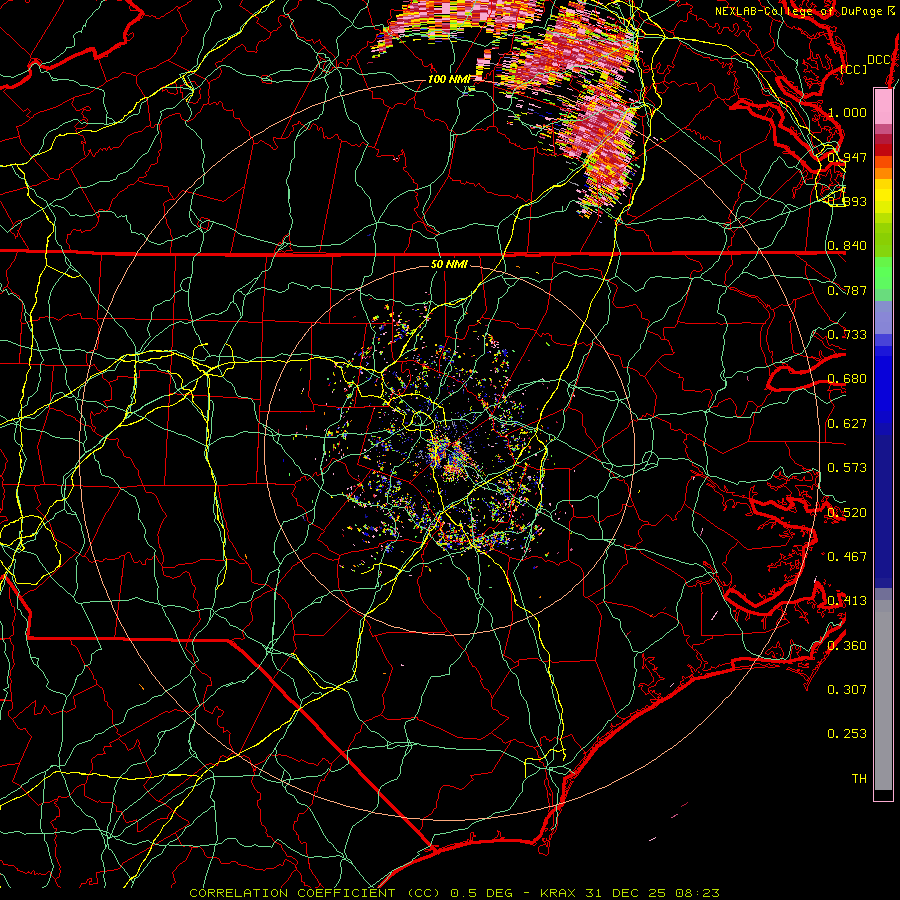Click the 0.5 DEG elevation text
This screenshot has height=900, width=900.
point(483,893)
